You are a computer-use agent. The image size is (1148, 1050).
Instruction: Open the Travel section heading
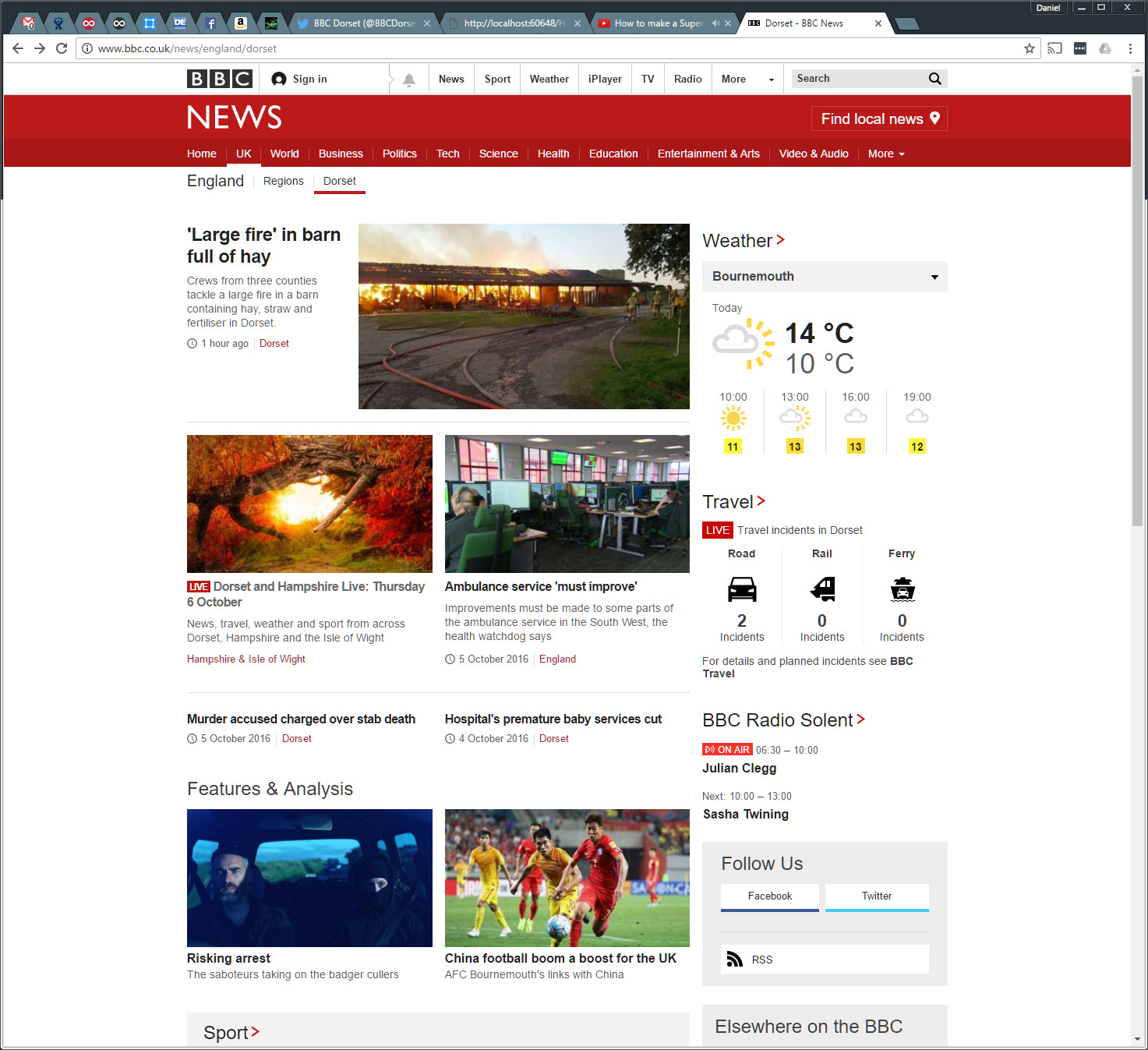(734, 502)
